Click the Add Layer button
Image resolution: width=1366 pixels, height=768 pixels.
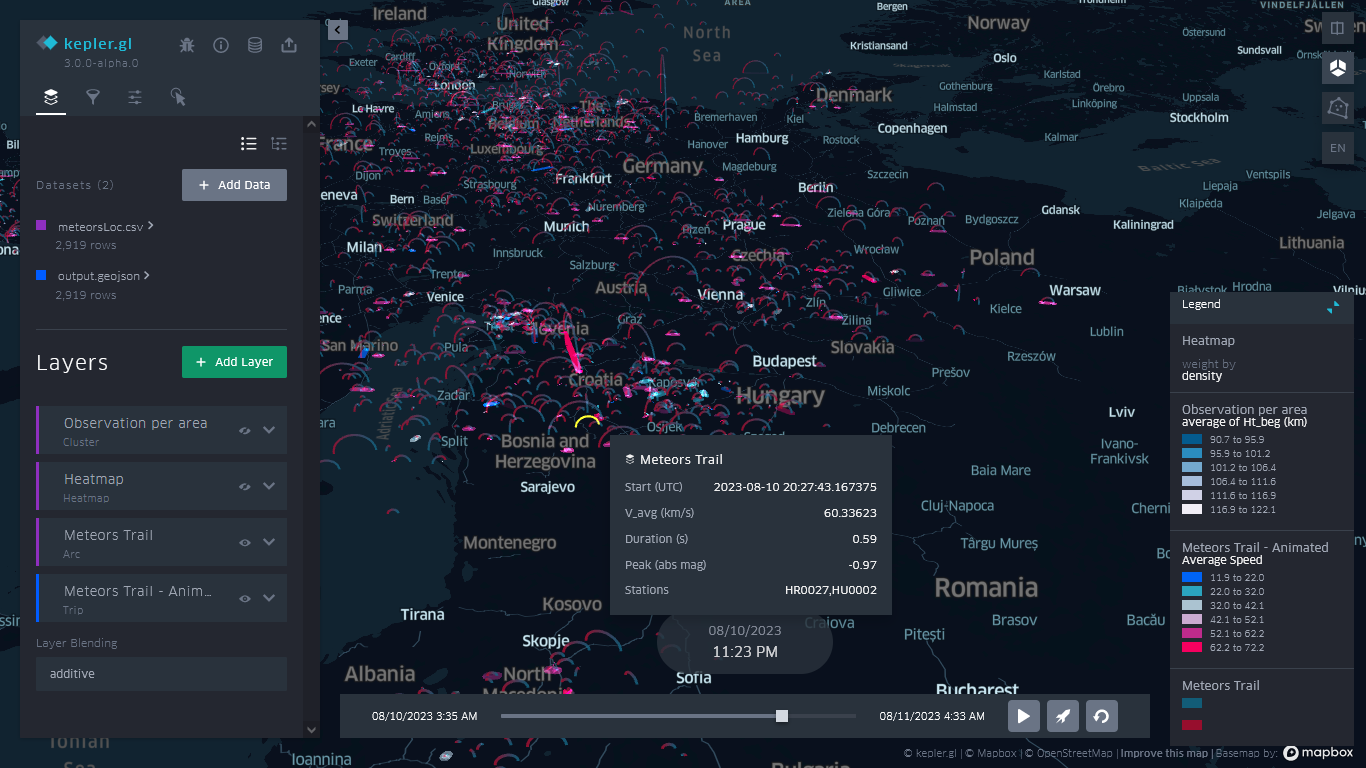pos(234,362)
